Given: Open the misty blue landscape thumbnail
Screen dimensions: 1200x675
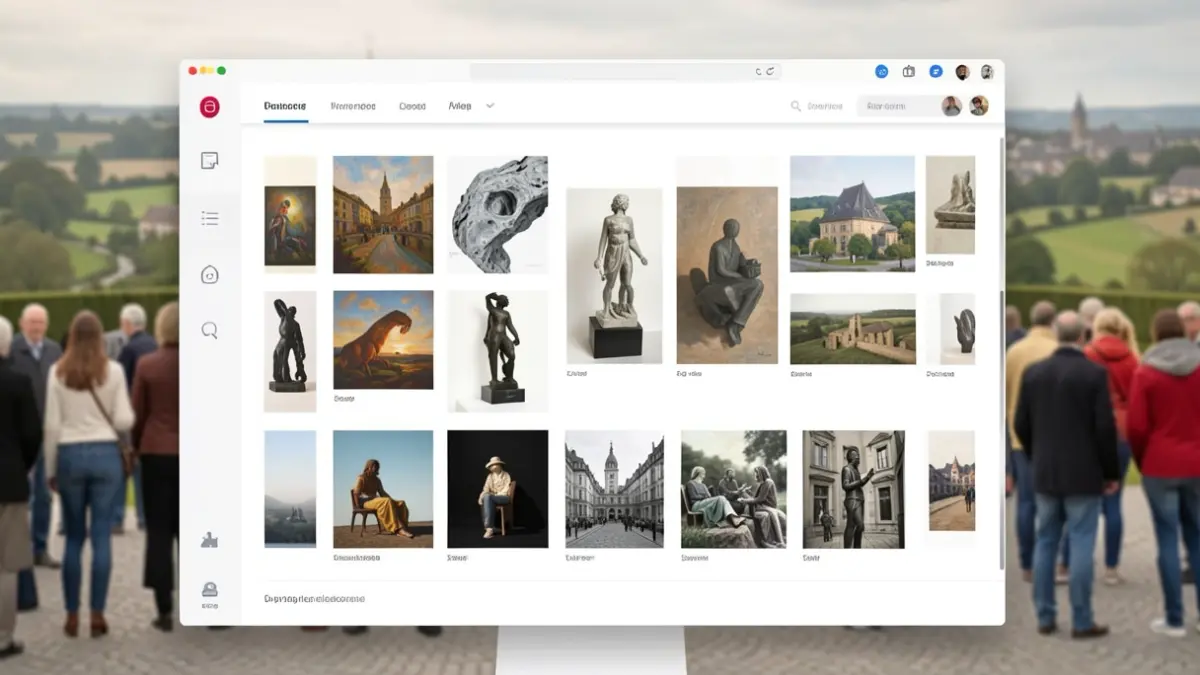Looking at the screenshot, I should click(x=290, y=488).
